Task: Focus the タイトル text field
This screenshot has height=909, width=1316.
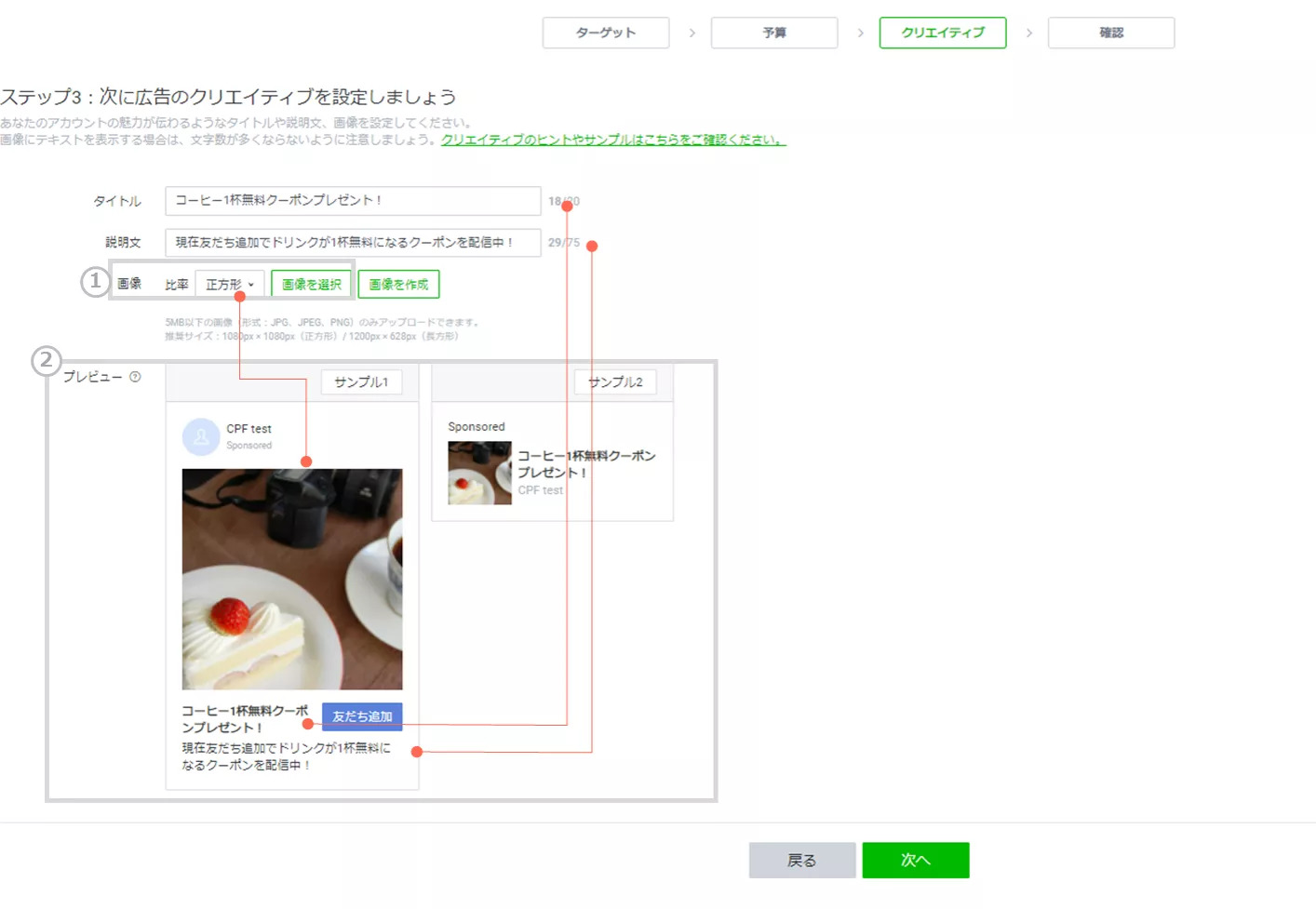Action: point(352,200)
